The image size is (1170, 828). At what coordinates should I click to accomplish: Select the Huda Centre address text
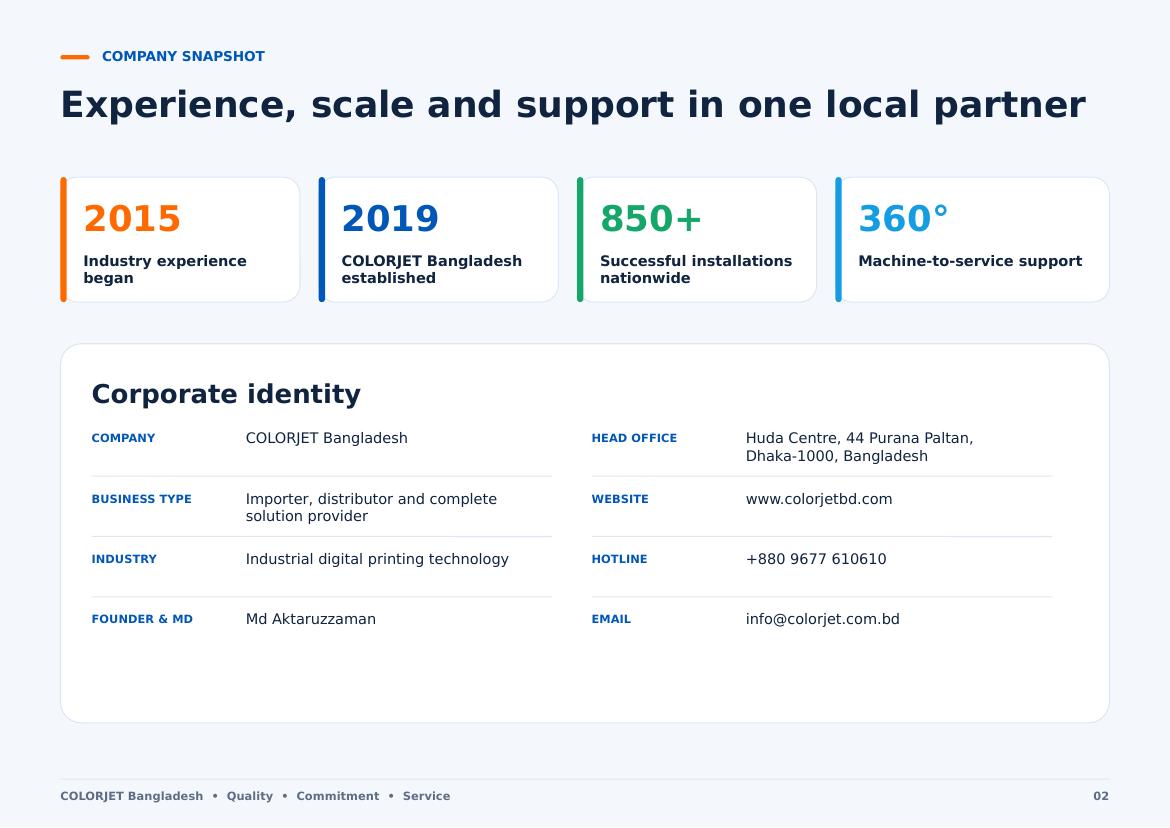click(x=859, y=447)
